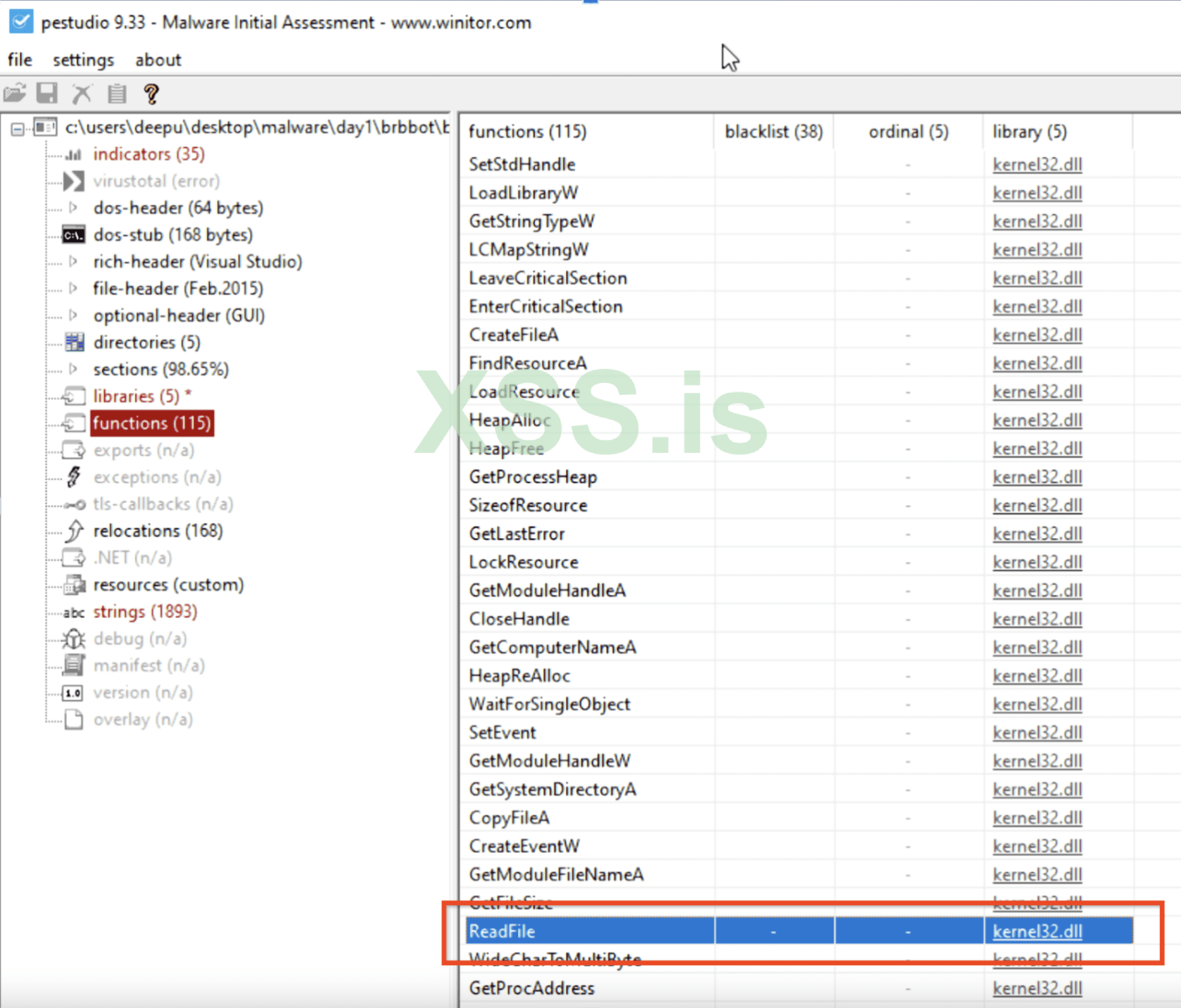The image size is (1181, 1008).
Task: Sort by the blacklist (38) column header
Action: click(x=773, y=132)
